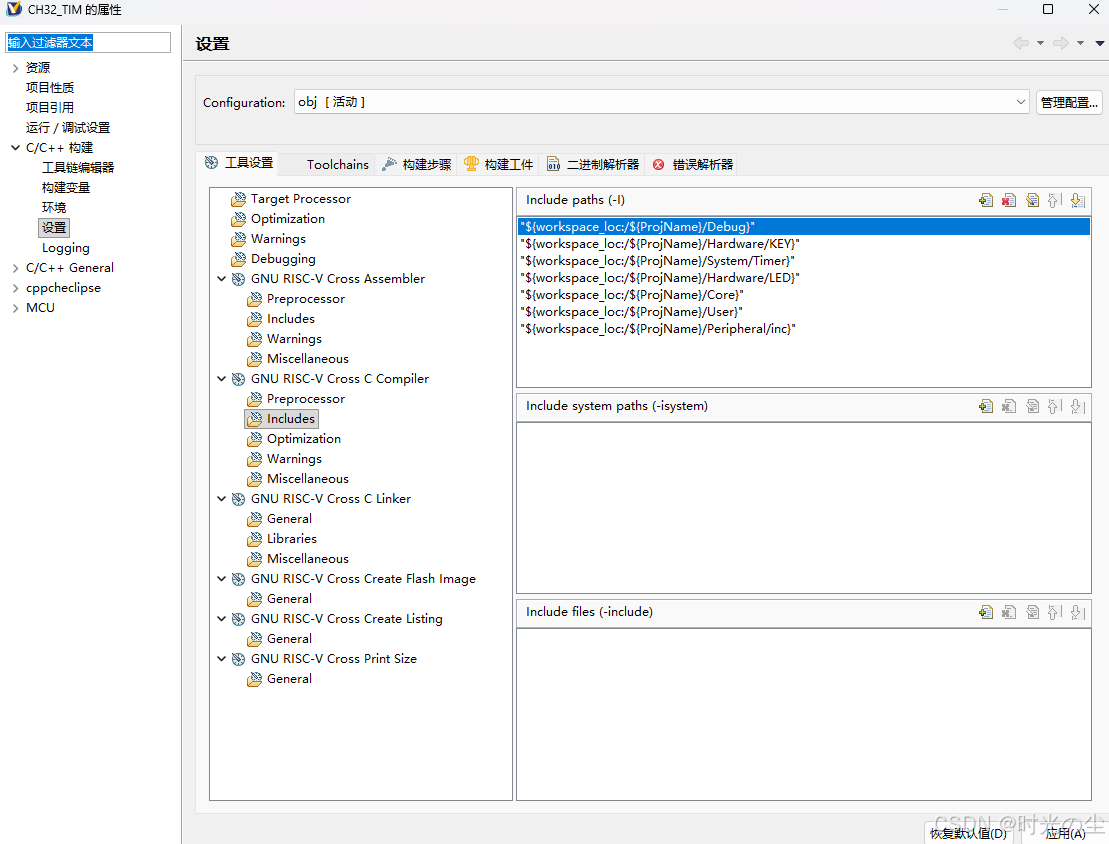Viewport: 1109px width, 844px height.
Task: Click Print Size tool icon
Action: (238, 659)
